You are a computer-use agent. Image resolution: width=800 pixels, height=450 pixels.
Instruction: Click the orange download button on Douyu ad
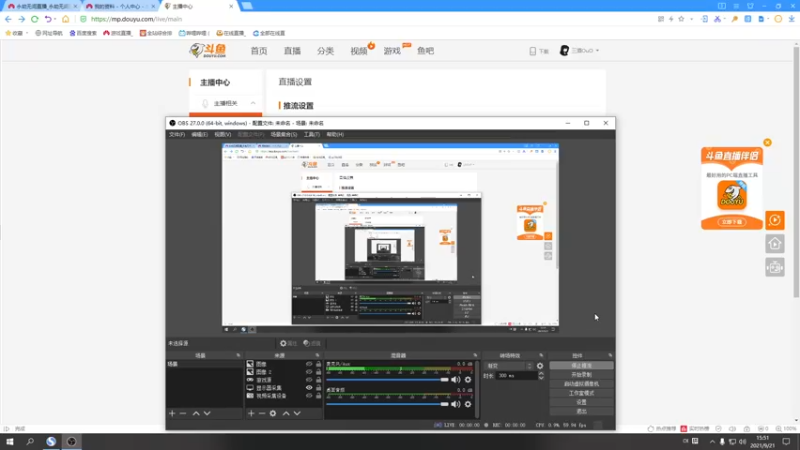(x=732, y=222)
